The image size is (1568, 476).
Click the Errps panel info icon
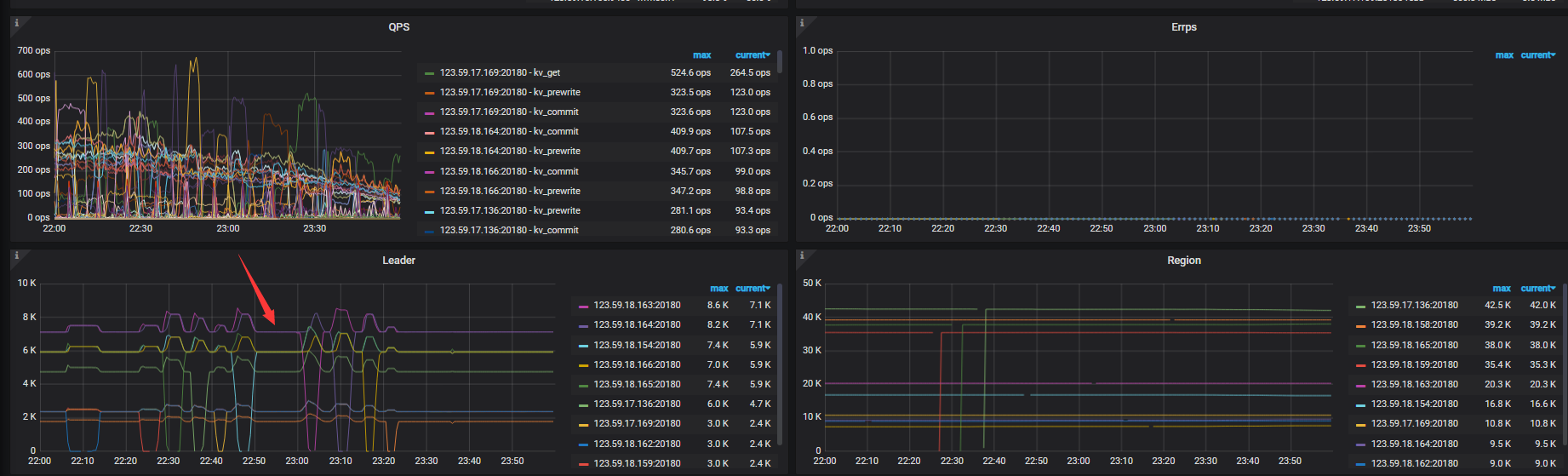[x=801, y=23]
